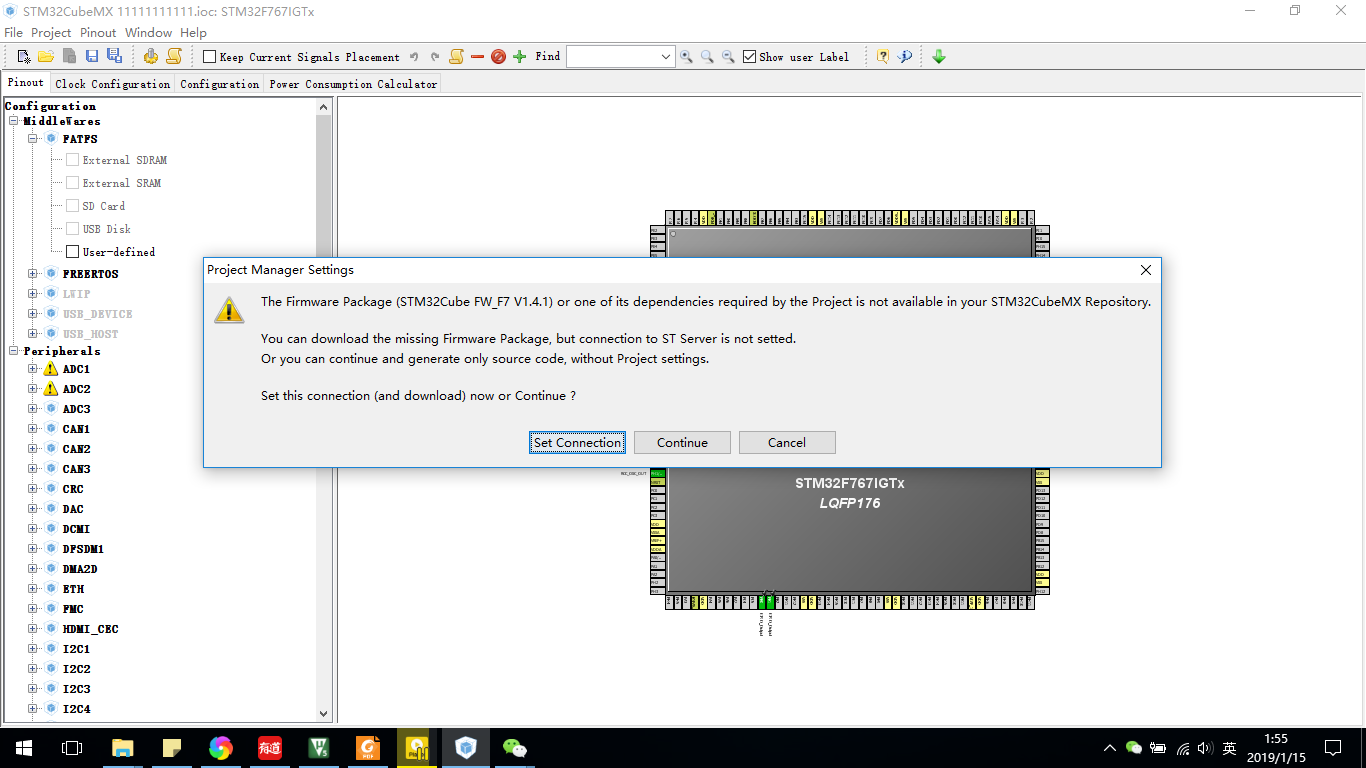Click the notification center tray icon
This screenshot has width=1366, height=768.
[1333, 747]
